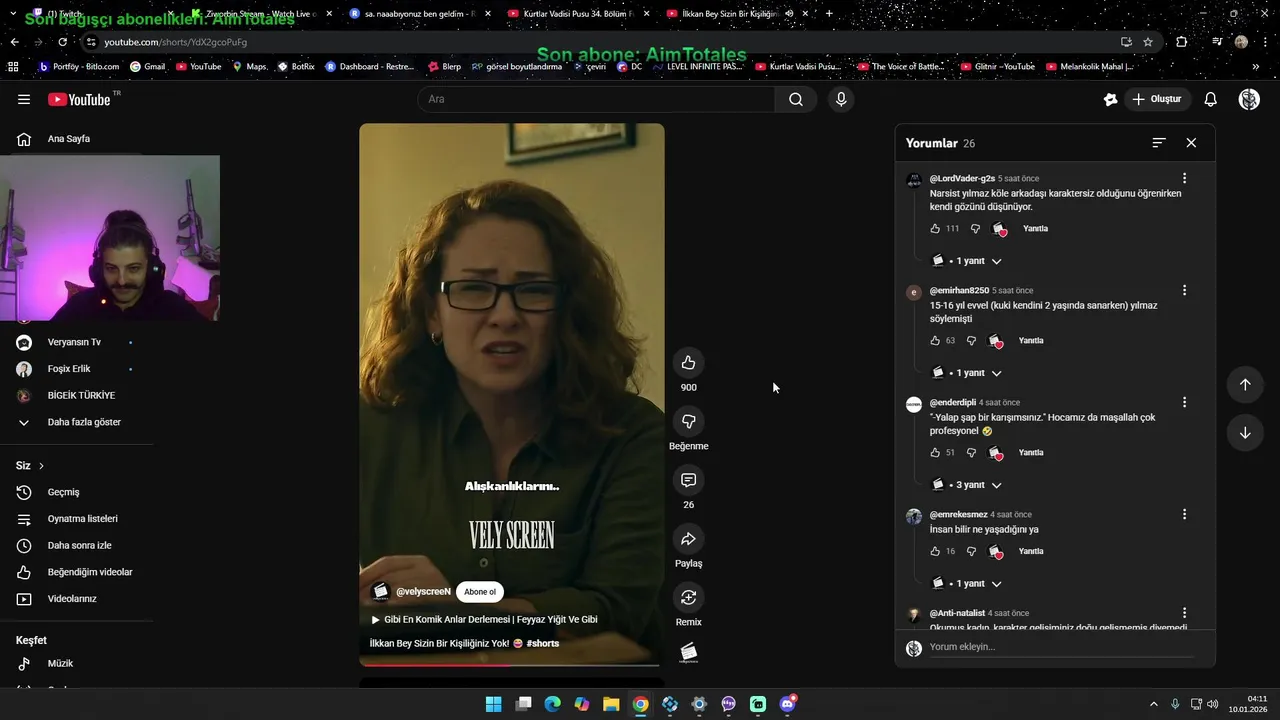Open the sound thumbnail below Remix

[688, 653]
